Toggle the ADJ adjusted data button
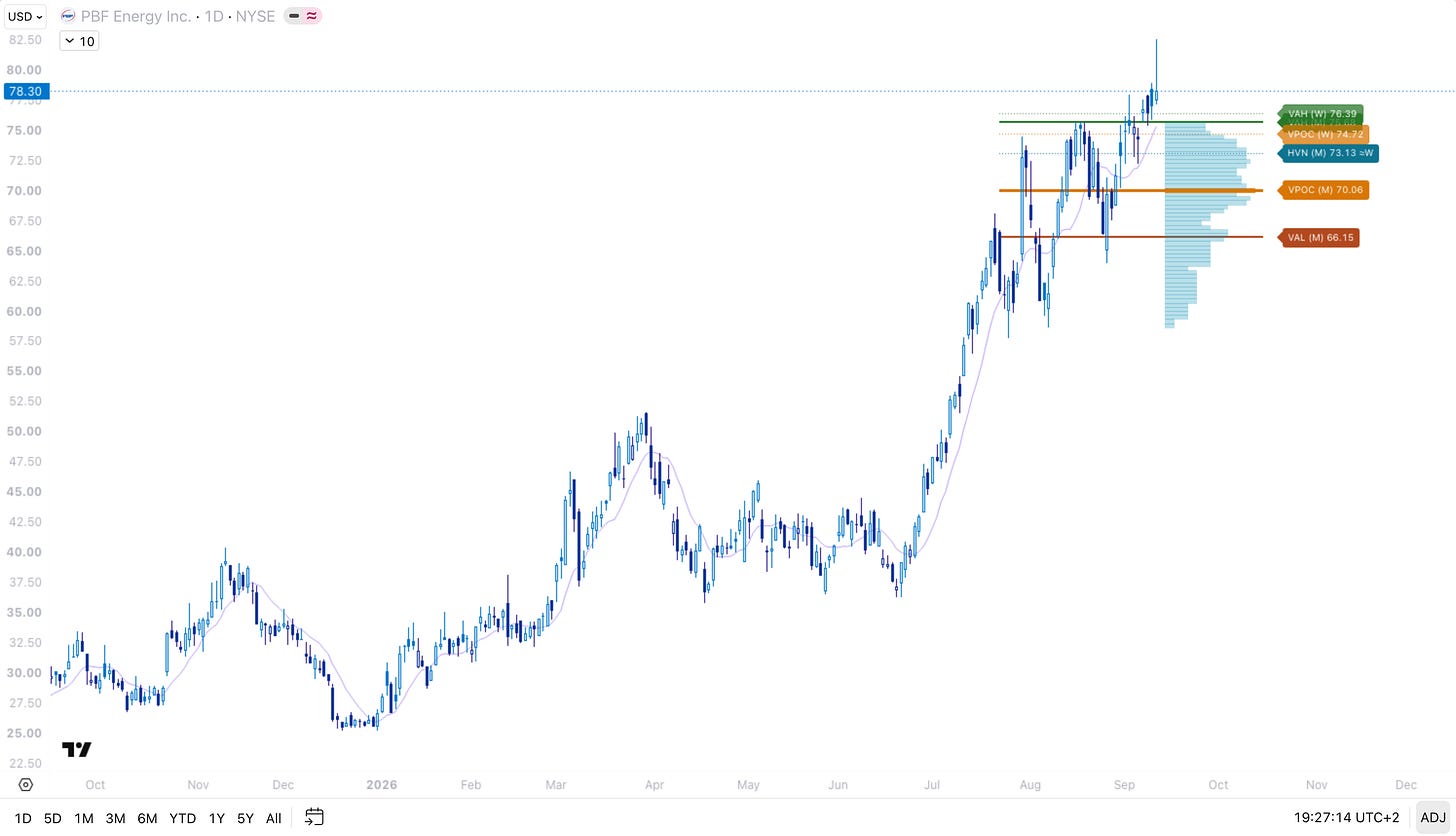The width and height of the screenshot is (1456, 836). pyautogui.click(x=1431, y=818)
